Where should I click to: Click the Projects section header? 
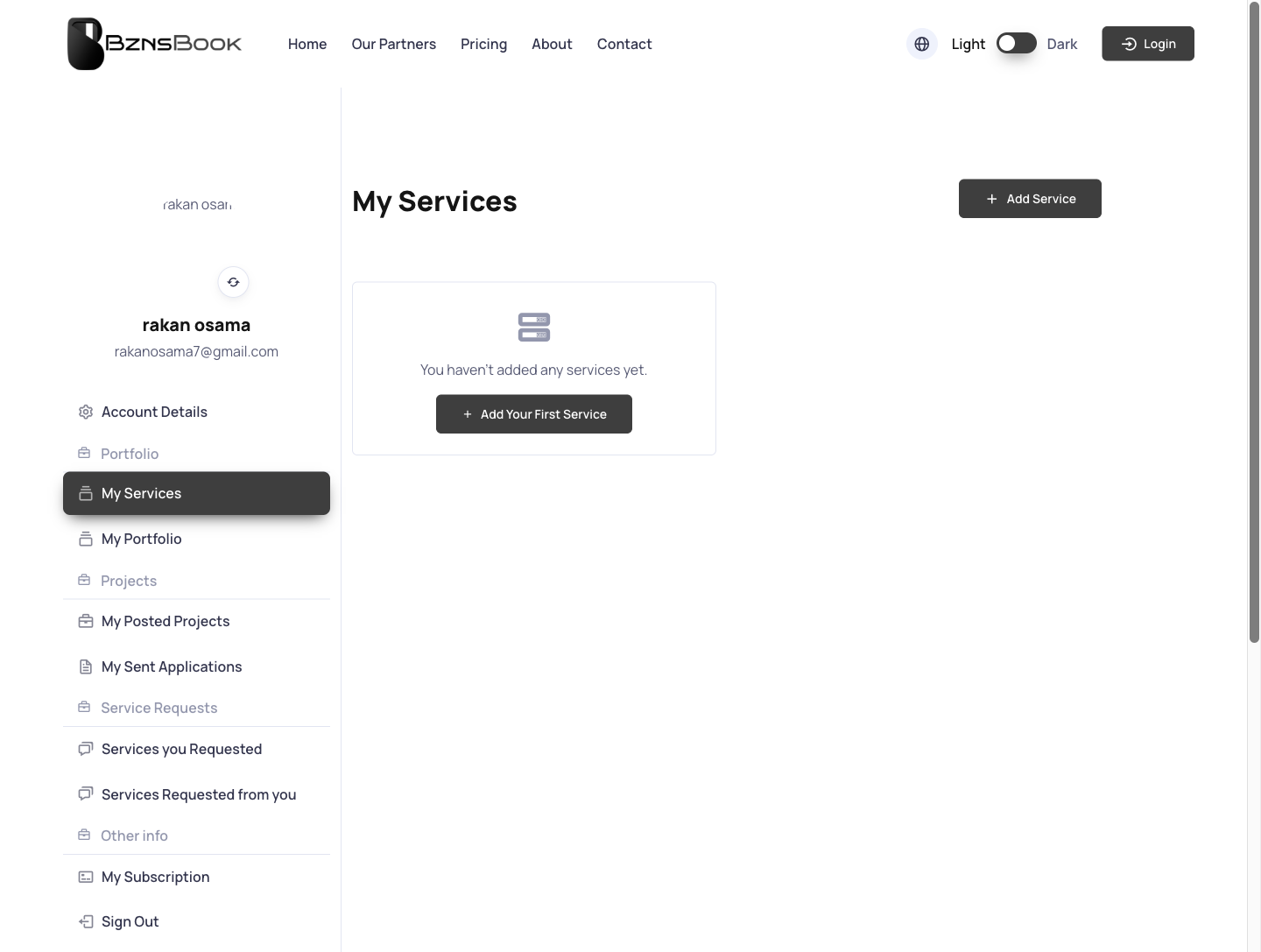(129, 581)
